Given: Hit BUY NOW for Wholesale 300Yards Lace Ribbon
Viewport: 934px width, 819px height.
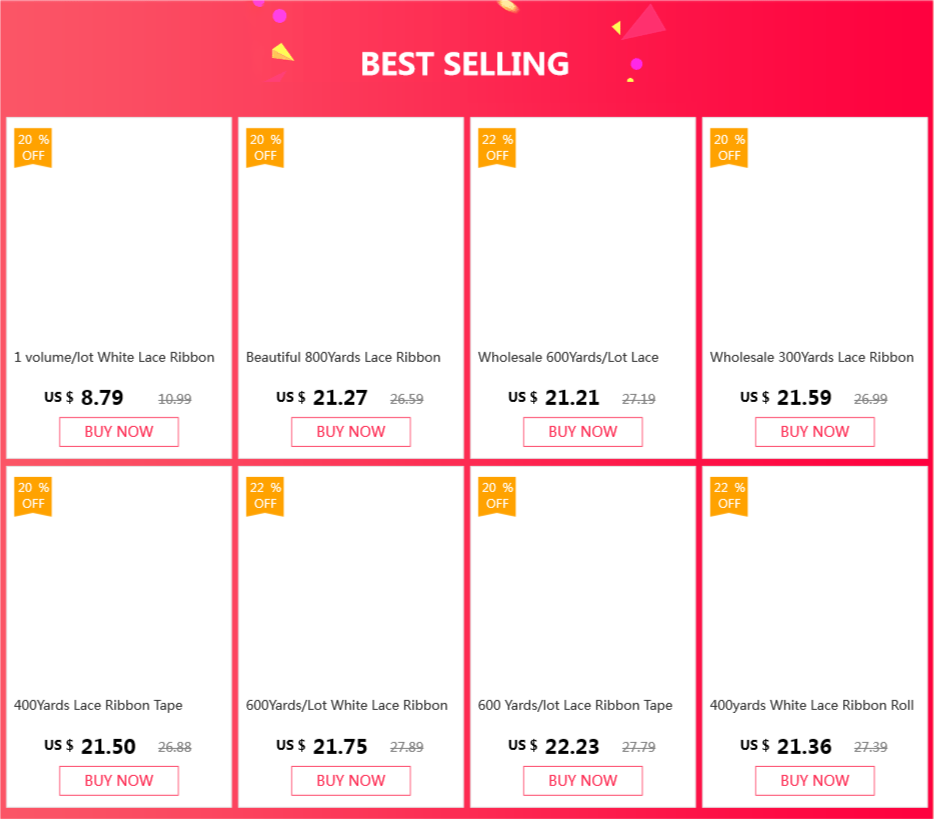Looking at the screenshot, I should click(815, 432).
